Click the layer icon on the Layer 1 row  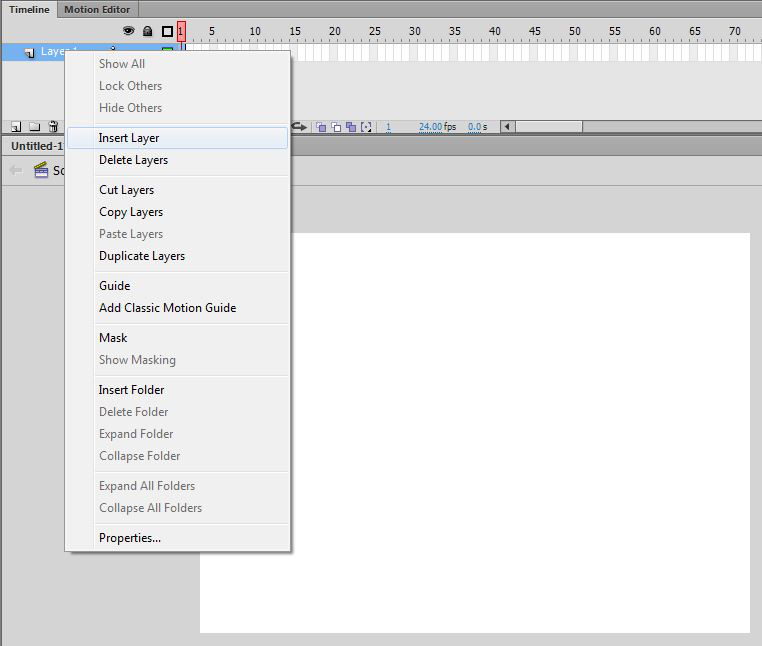tap(30, 52)
